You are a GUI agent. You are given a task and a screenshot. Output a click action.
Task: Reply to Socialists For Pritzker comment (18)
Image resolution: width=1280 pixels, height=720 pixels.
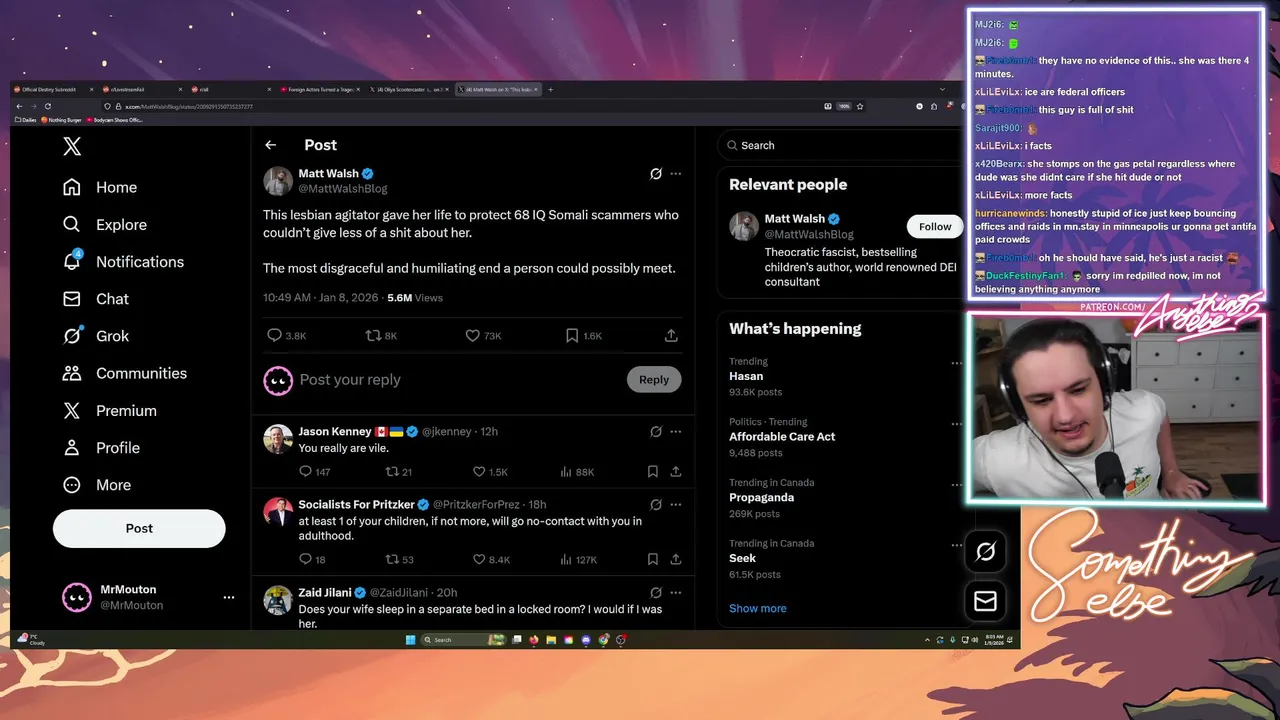(x=306, y=560)
